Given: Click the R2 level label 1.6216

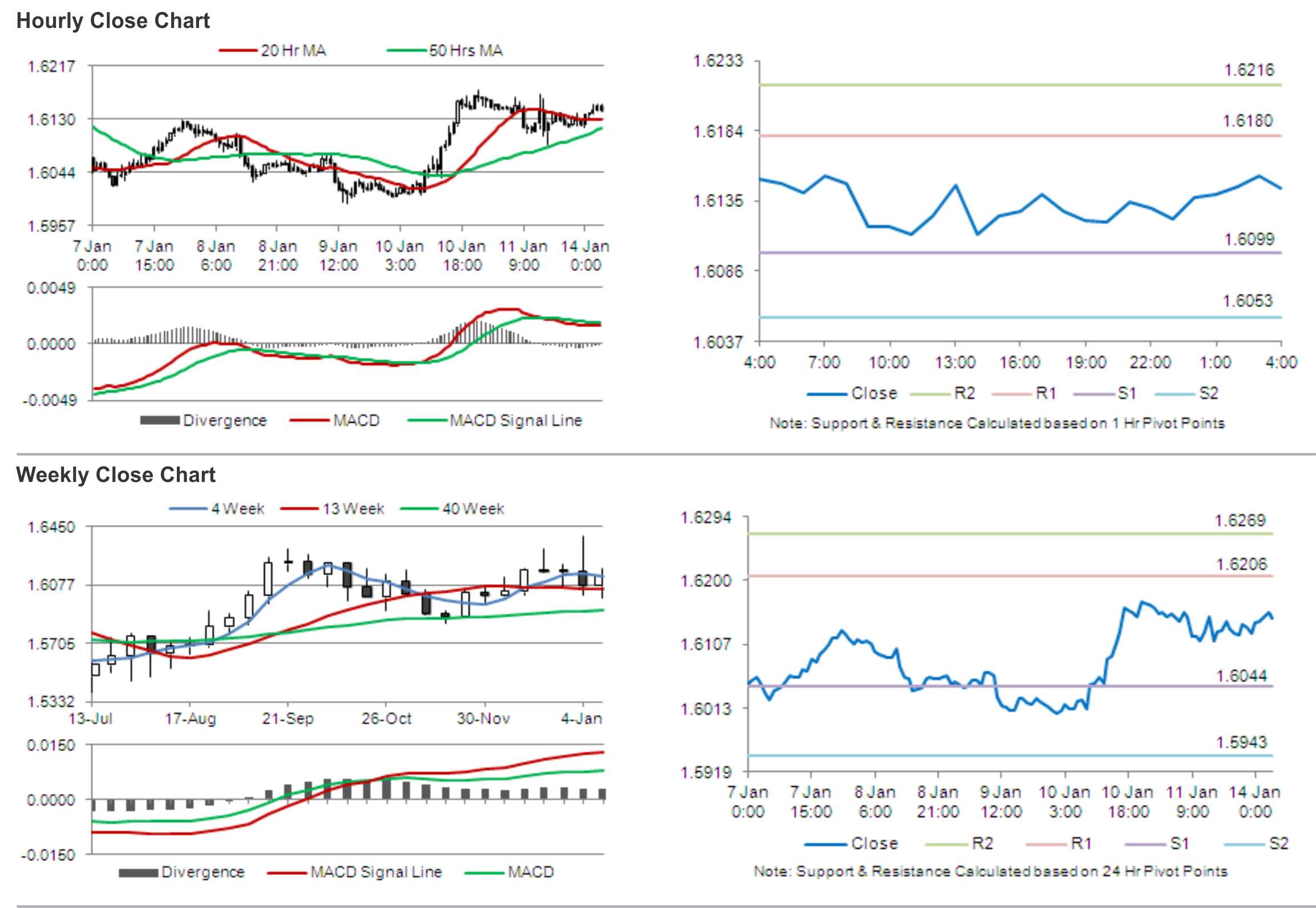Looking at the screenshot, I should pos(1249,70).
